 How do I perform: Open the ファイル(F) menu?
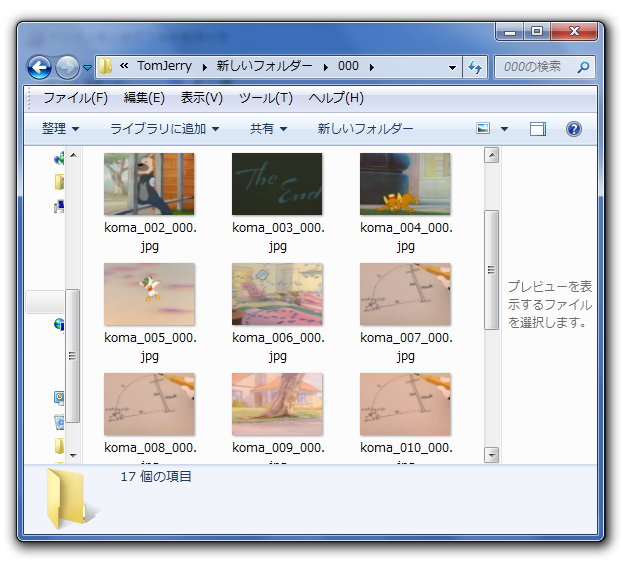pos(76,98)
